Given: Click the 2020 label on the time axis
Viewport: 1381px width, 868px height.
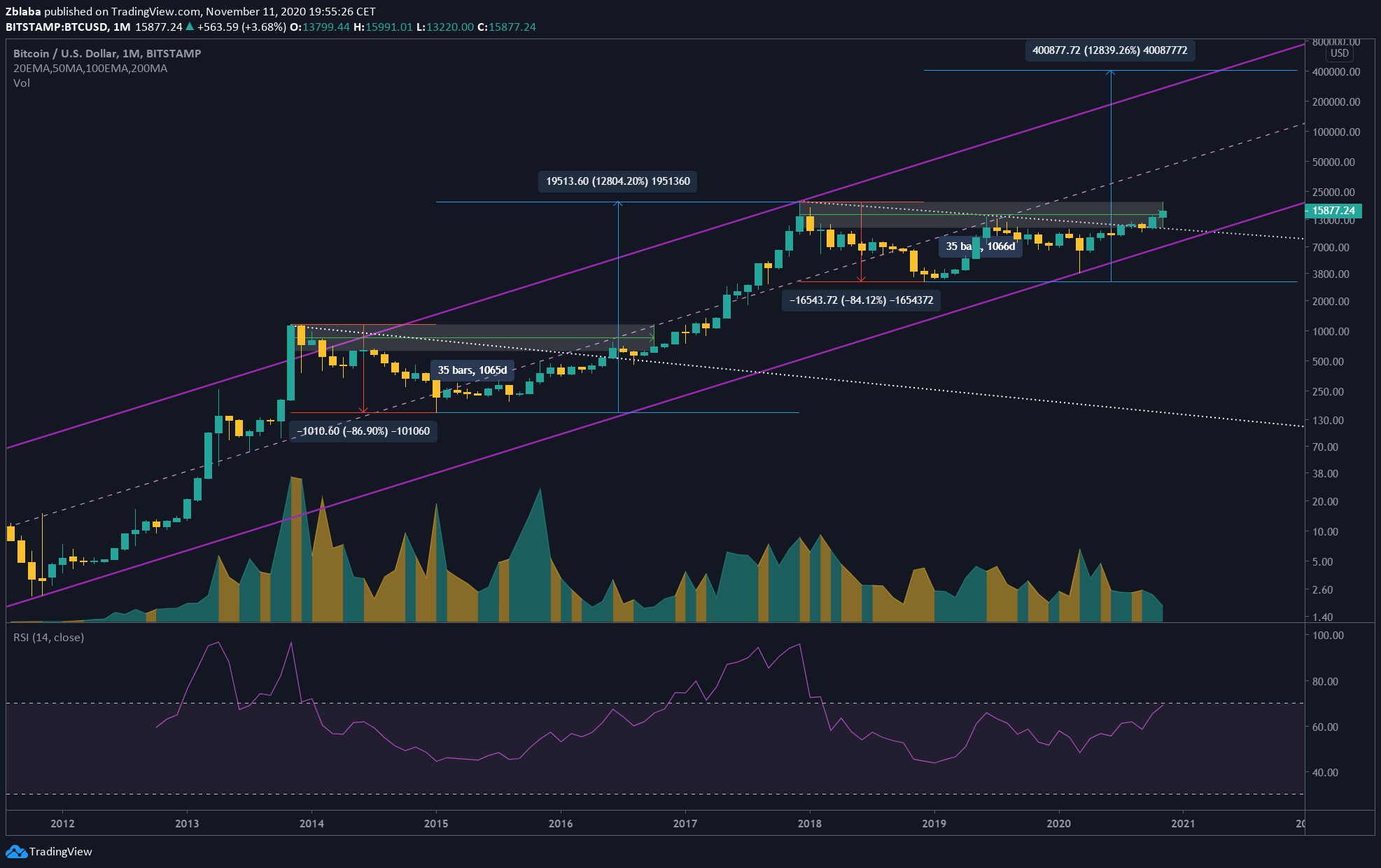Looking at the screenshot, I should (x=1058, y=823).
